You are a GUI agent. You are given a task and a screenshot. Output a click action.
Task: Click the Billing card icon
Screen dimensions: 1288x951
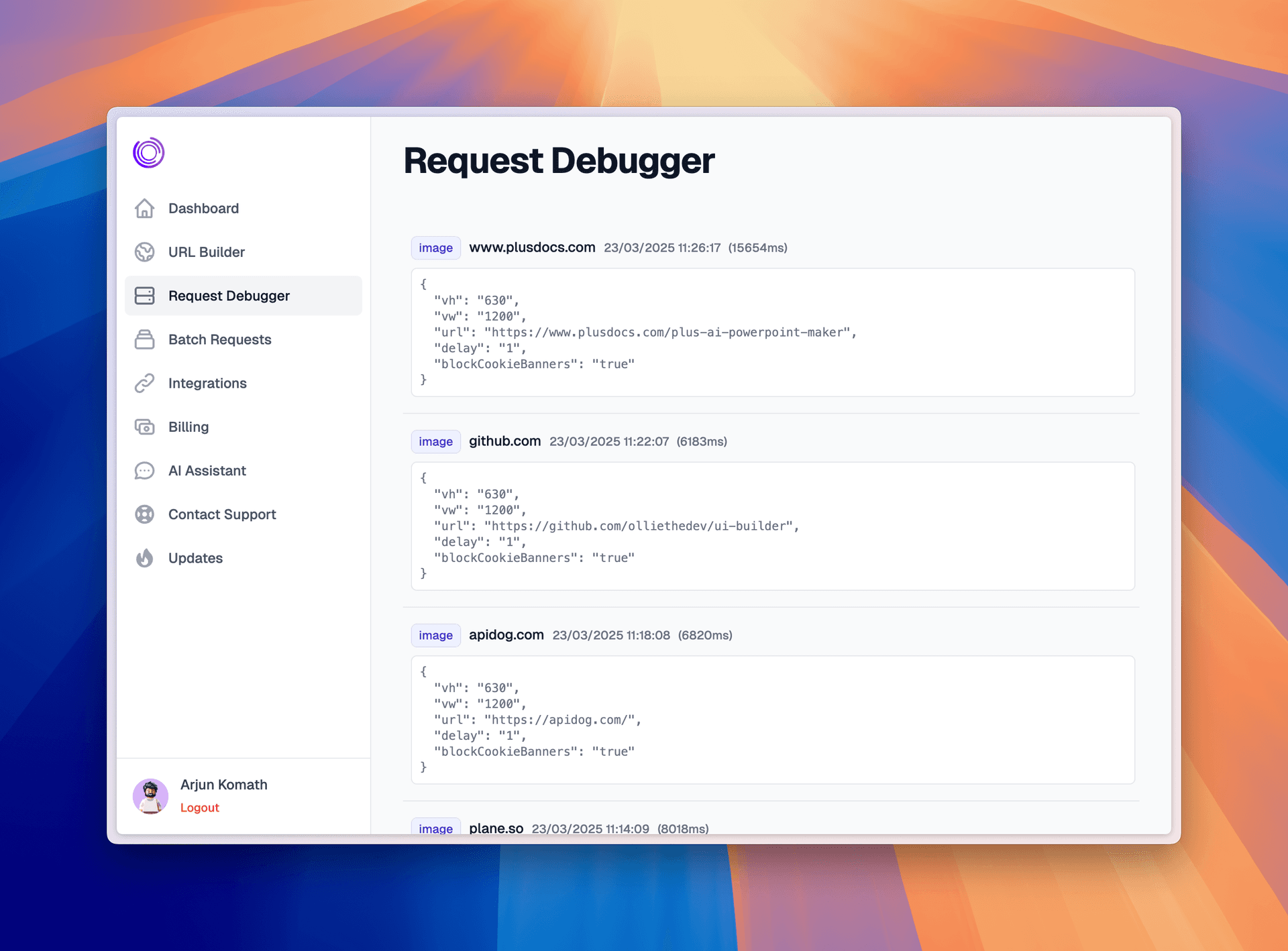(144, 427)
